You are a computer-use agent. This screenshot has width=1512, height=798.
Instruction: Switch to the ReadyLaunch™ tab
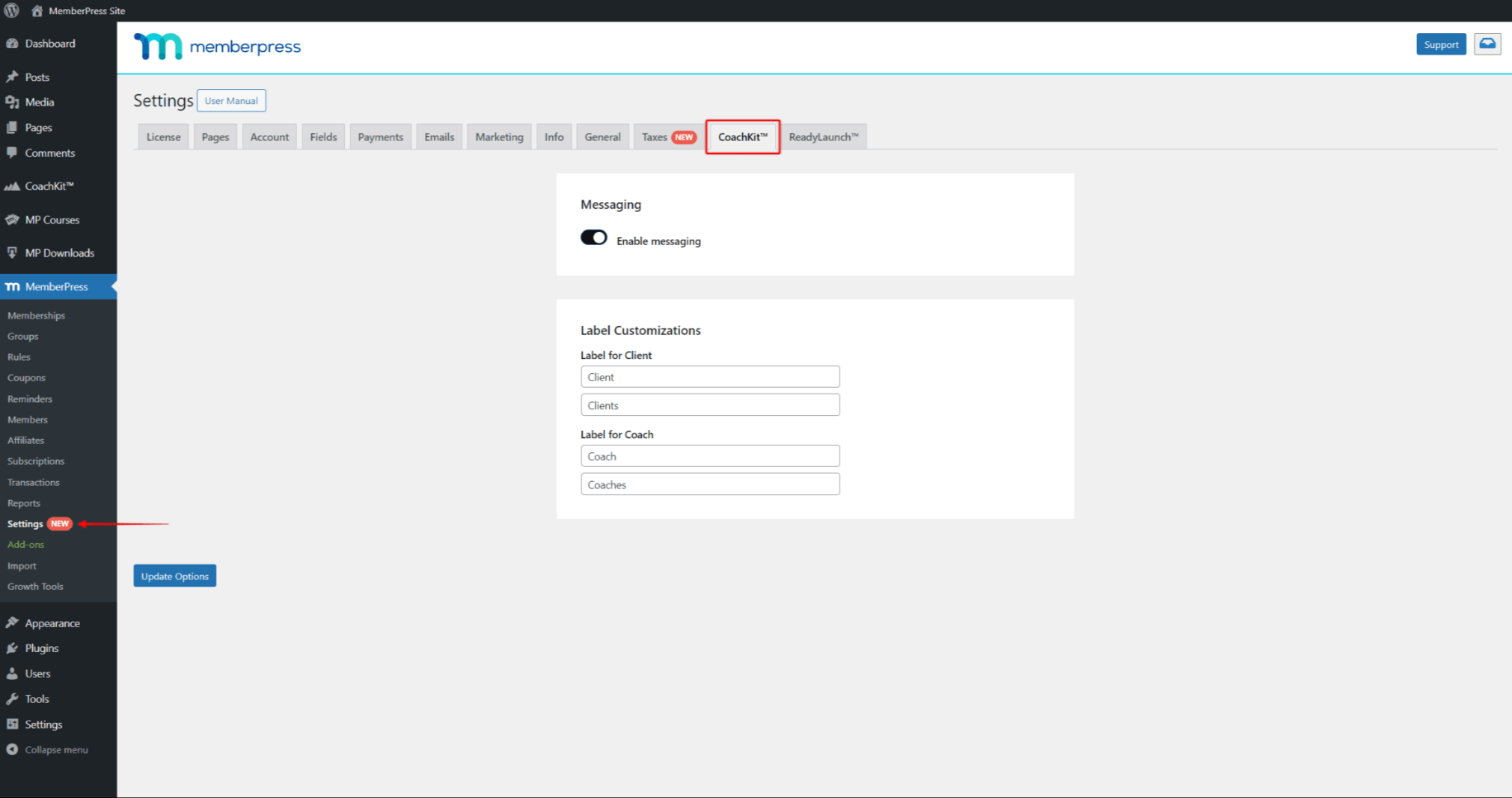(824, 136)
